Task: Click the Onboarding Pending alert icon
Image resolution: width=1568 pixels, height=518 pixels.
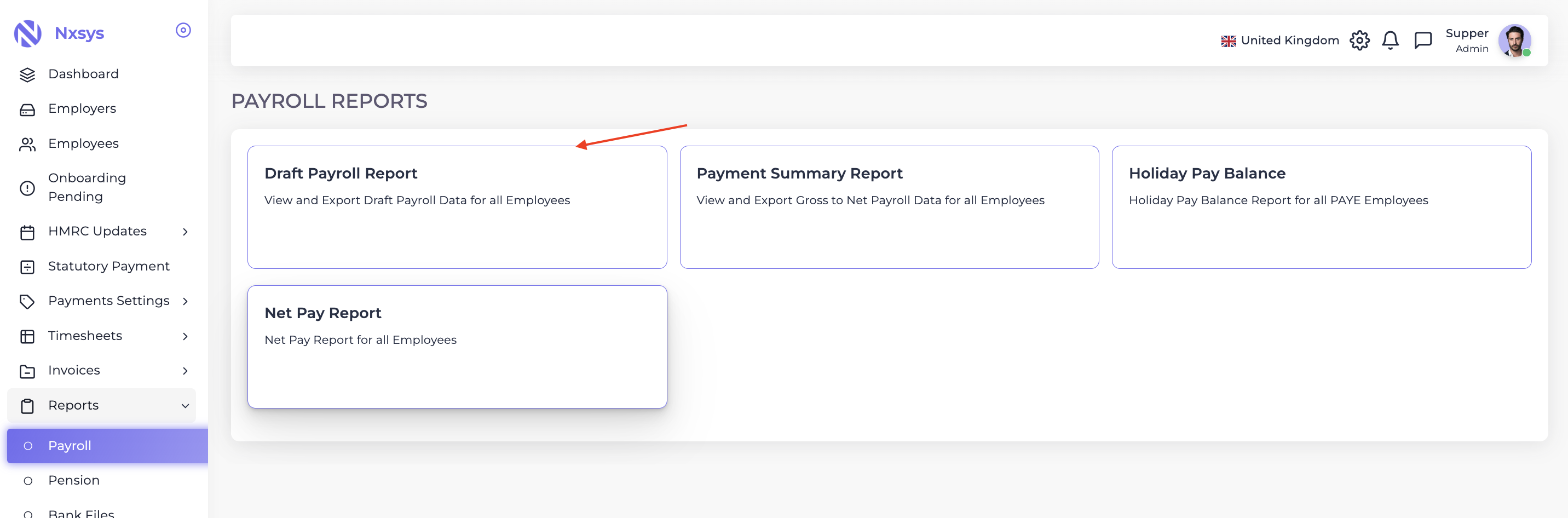Action: click(x=27, y=188)
